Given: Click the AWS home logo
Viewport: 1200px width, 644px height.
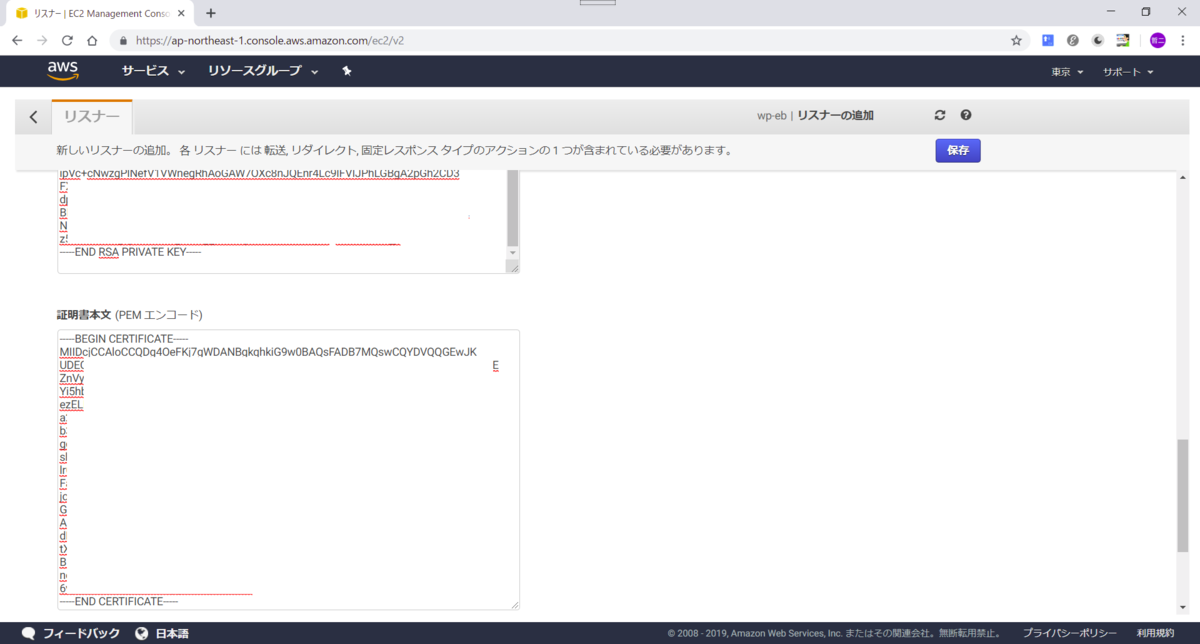Looking at the screenshot, I should point(63,71).
